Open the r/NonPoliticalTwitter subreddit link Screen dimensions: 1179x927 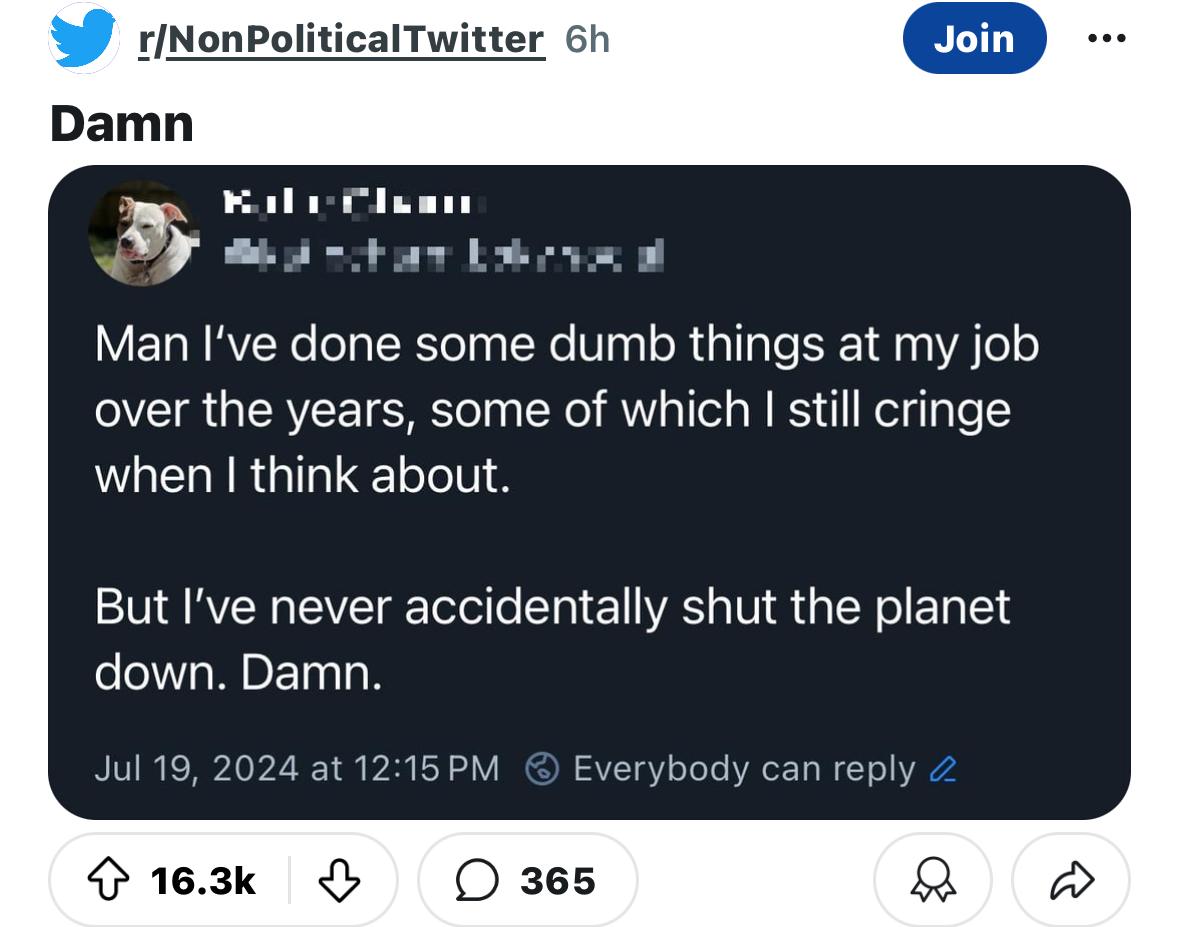click(x=341, y=39)
